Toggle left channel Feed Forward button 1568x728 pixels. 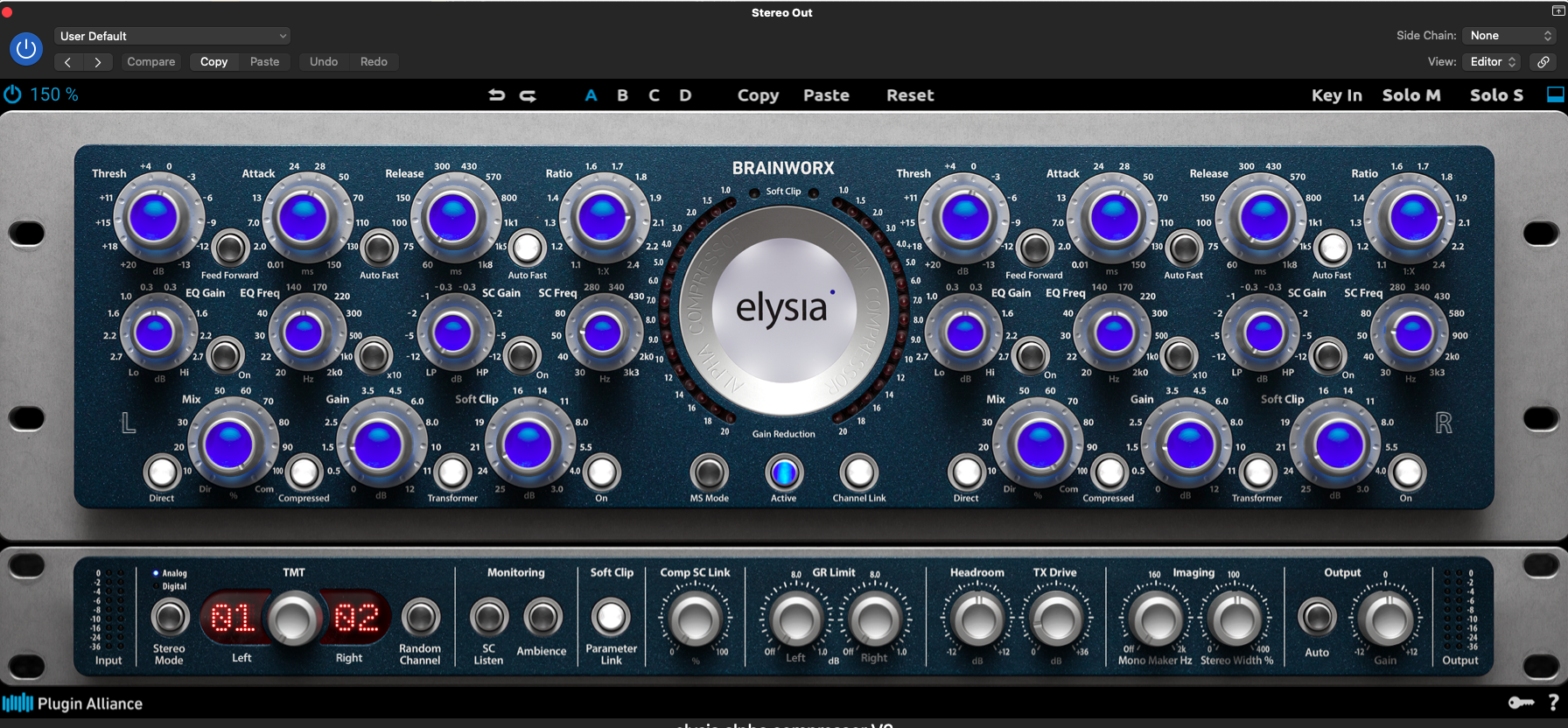pyautogui.click(x=230, y=248)
